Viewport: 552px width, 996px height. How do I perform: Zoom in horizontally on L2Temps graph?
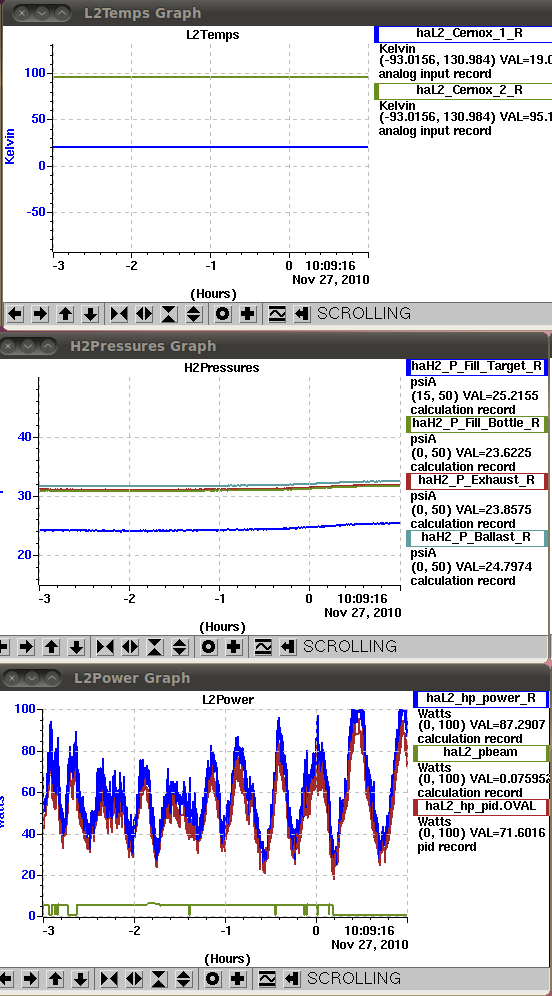[x=119, y=314]
